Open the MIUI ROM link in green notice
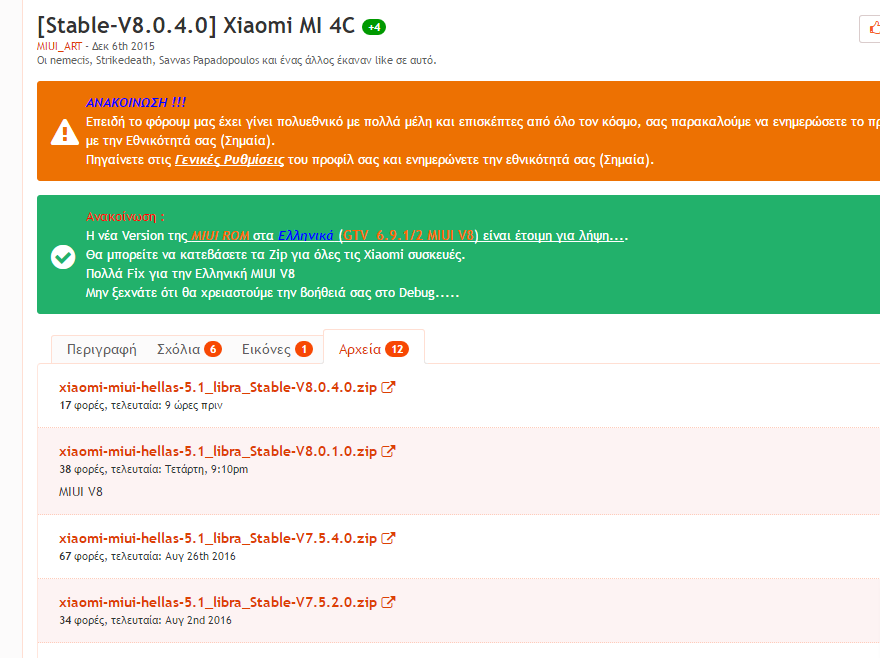The image size is (880, 658). pyautogui.click(x=220, y=236)
